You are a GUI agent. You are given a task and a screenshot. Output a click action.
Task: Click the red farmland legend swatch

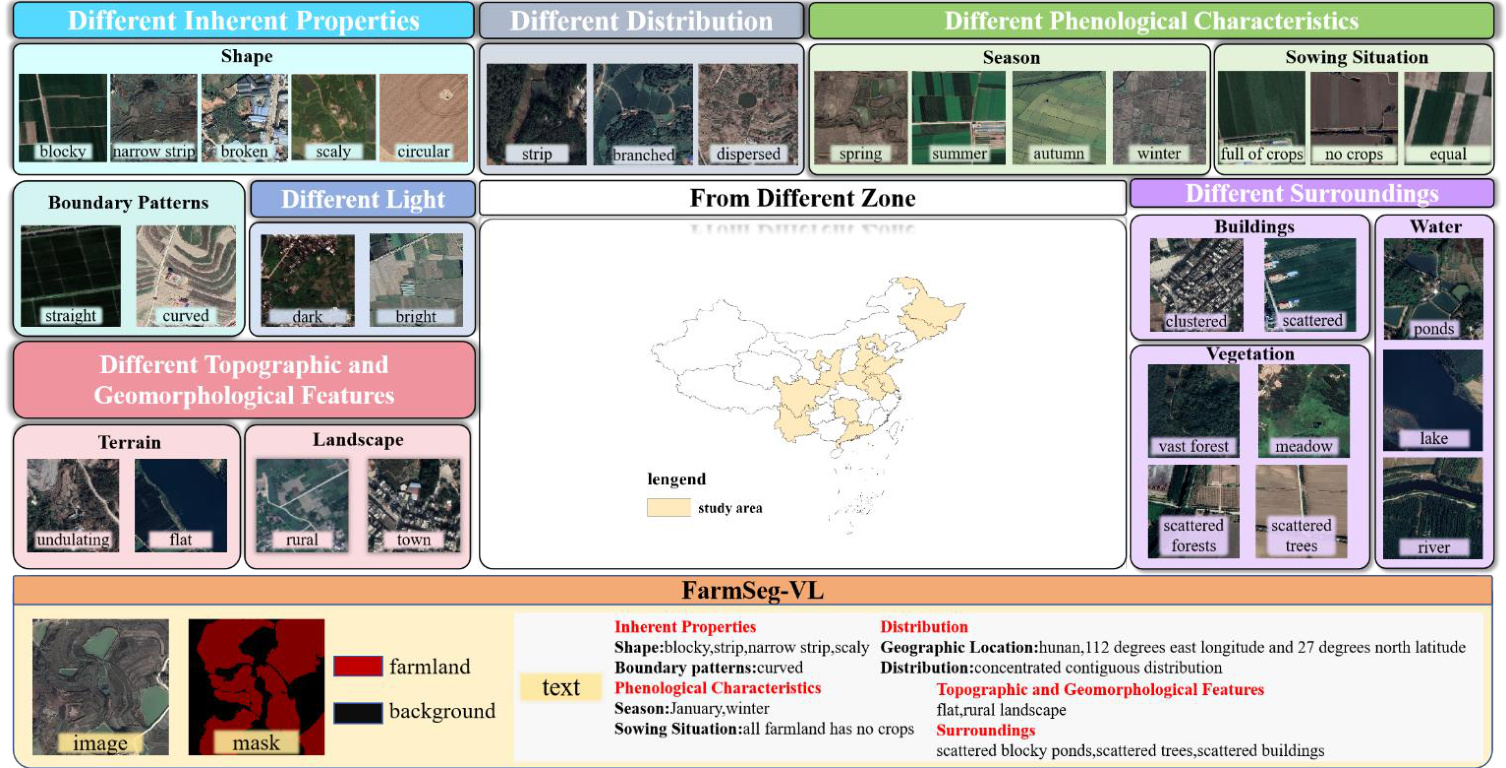356,666
